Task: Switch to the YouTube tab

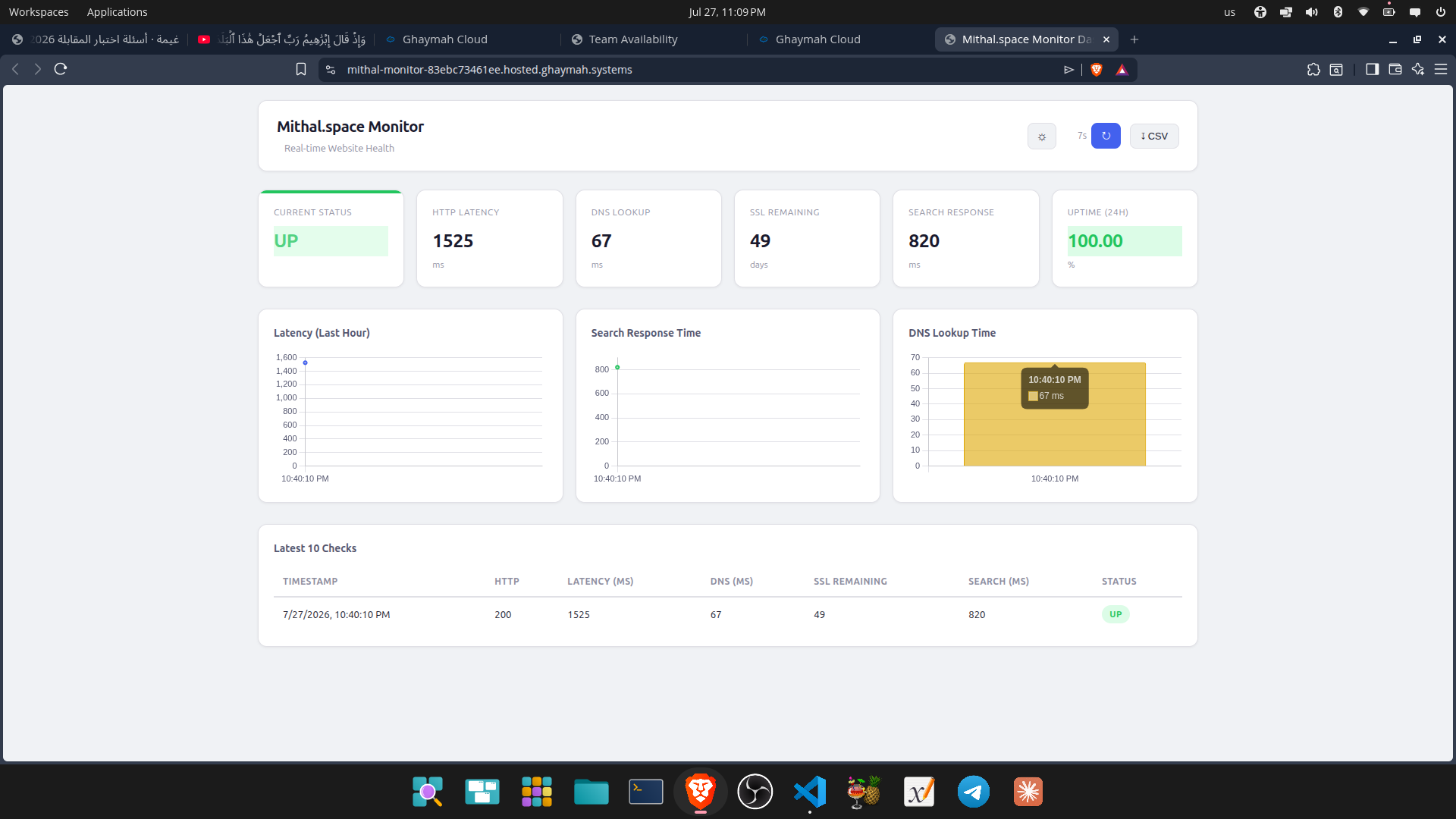Action: click(x=281, y=39)
